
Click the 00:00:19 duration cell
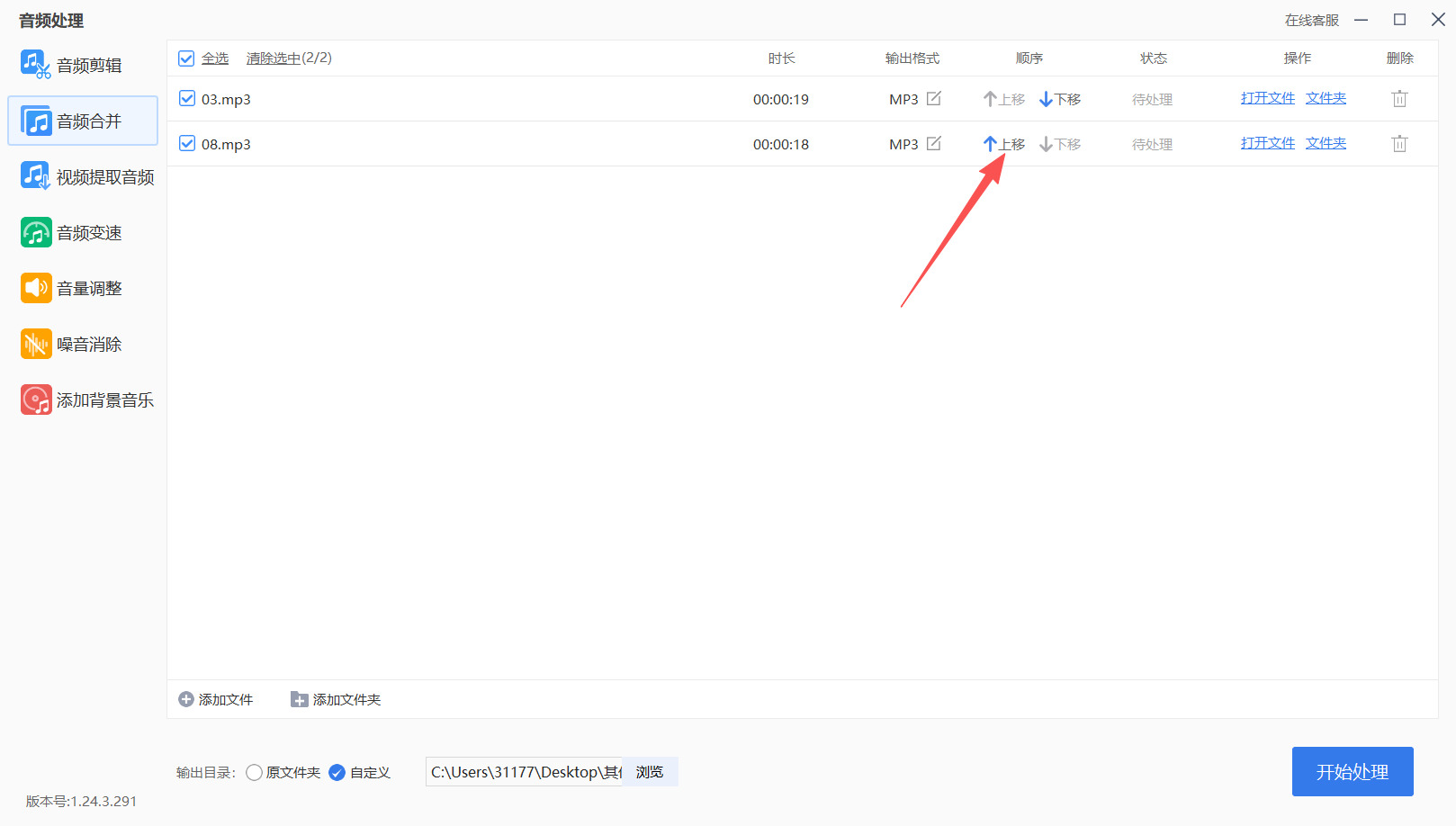pyautogui.click(x=781, y=99)
